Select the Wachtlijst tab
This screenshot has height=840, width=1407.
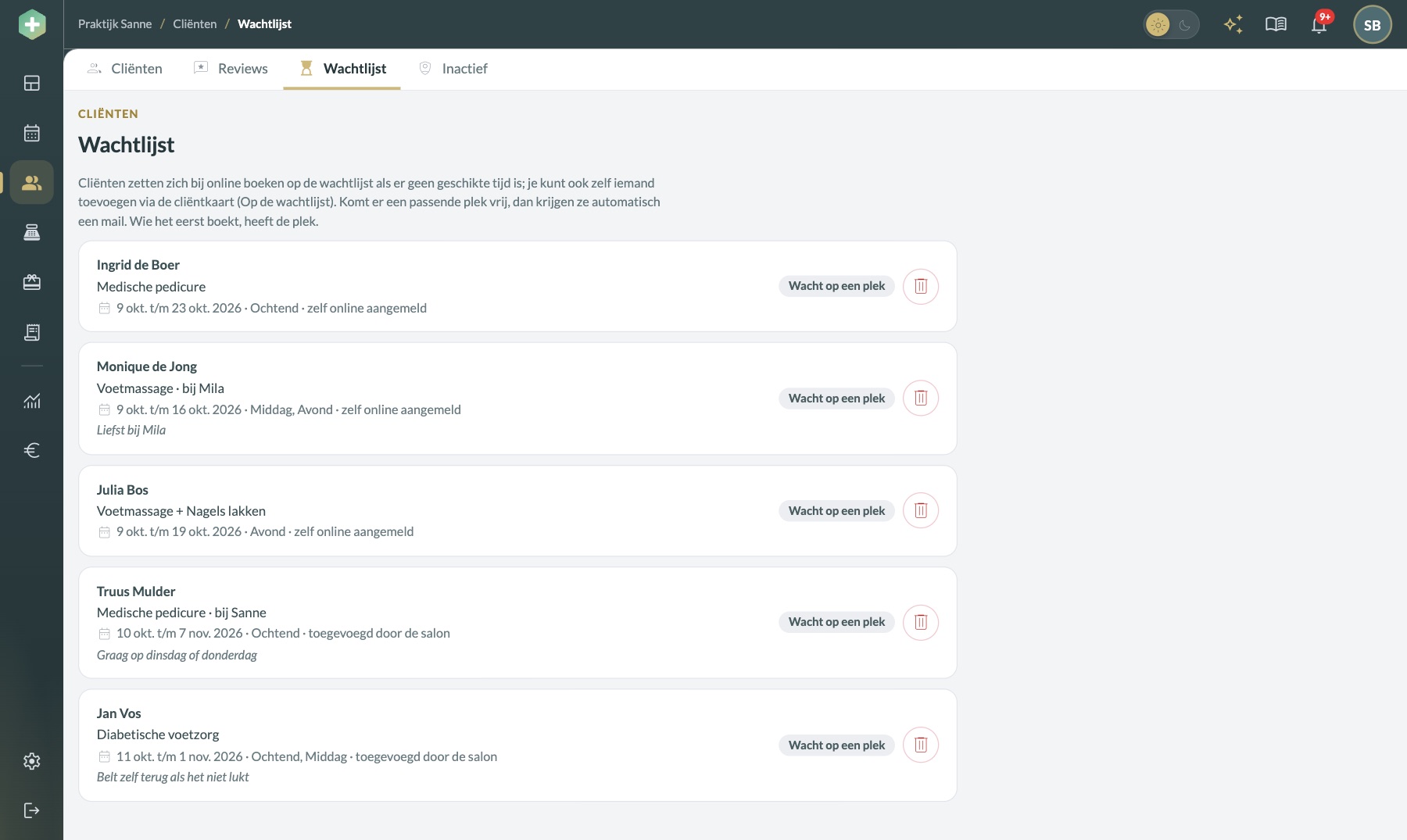pyautogui.click(x=342, y=69)
